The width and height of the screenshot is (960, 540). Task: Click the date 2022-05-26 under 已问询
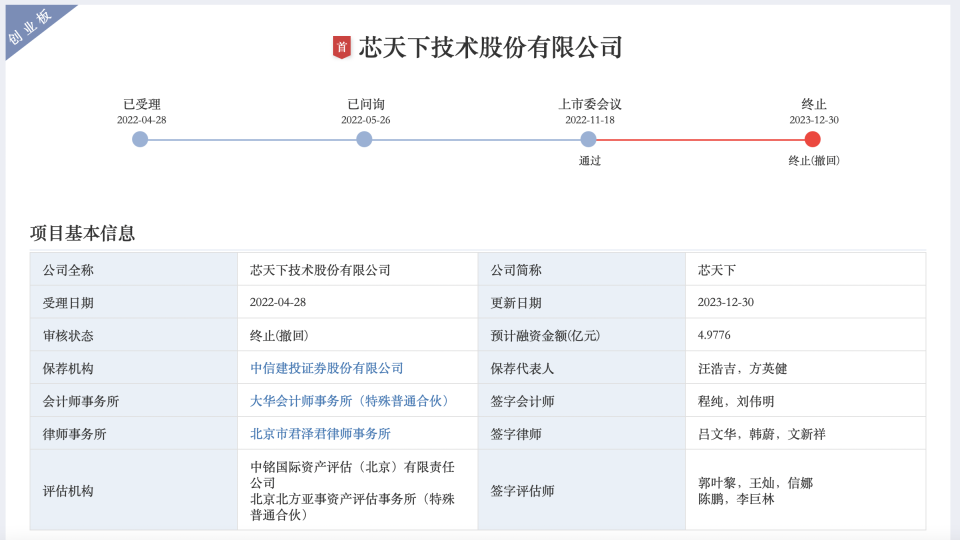click(x=366, y=120)
